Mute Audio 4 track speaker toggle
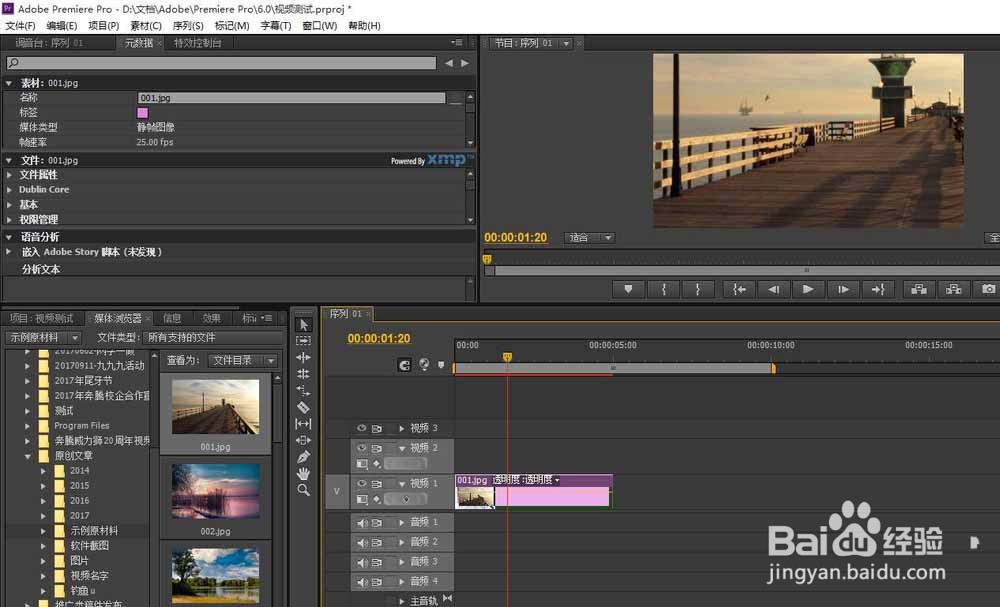This screenshot has height=607, width=1000. 362,582
